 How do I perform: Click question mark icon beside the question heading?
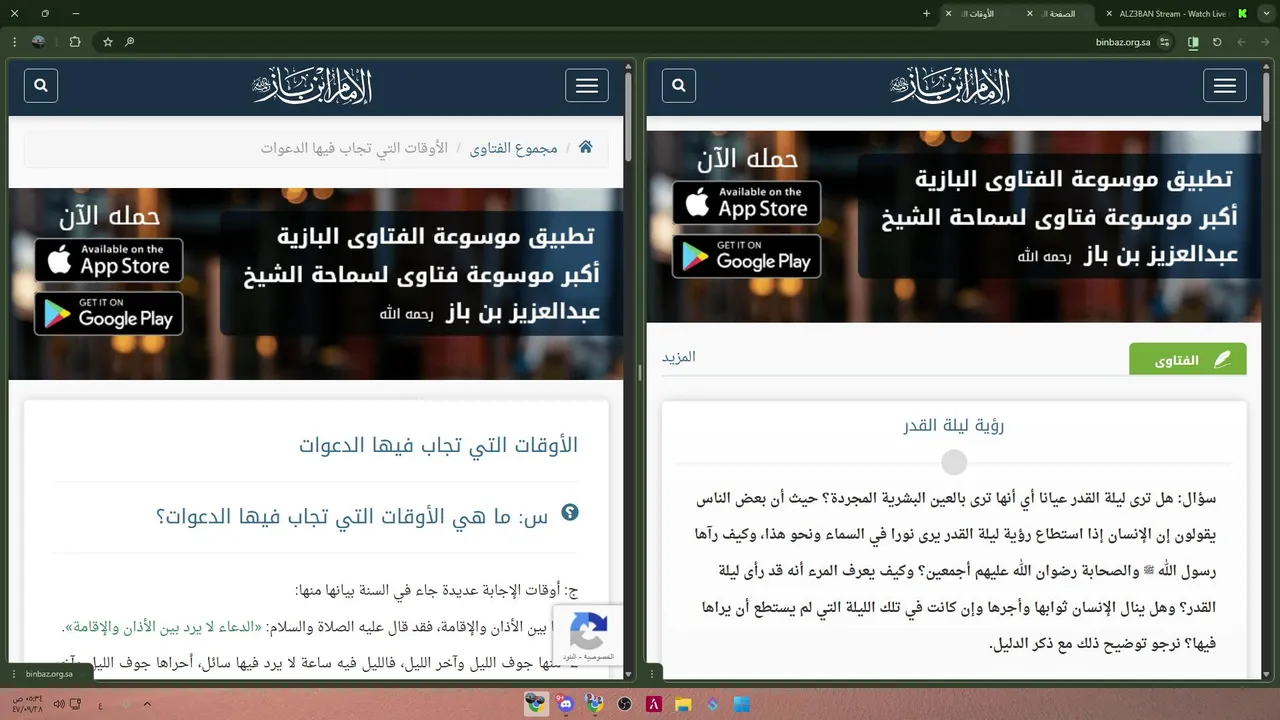(570, 513)
